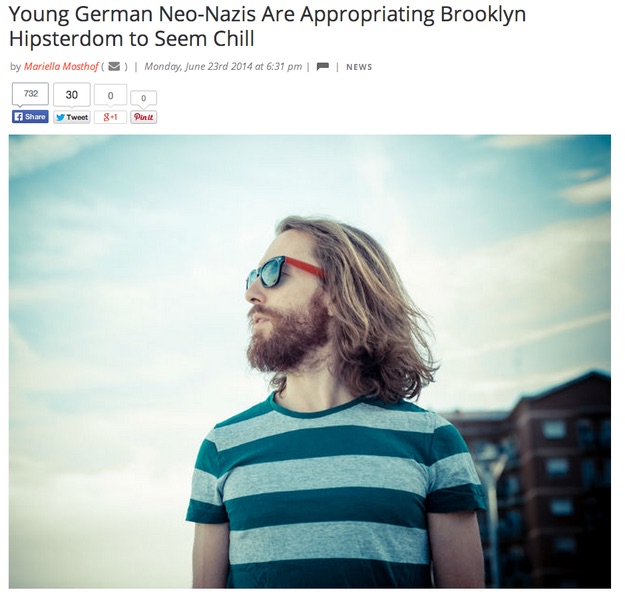Click the Tweet button

tap(72, 117)
